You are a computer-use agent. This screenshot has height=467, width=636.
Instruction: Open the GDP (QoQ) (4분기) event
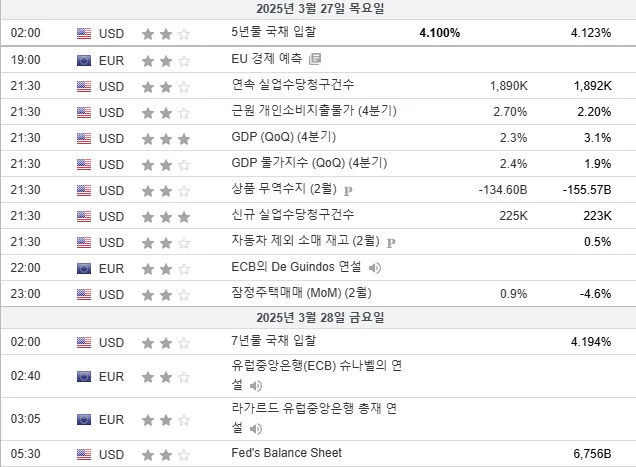click(284, 137)
